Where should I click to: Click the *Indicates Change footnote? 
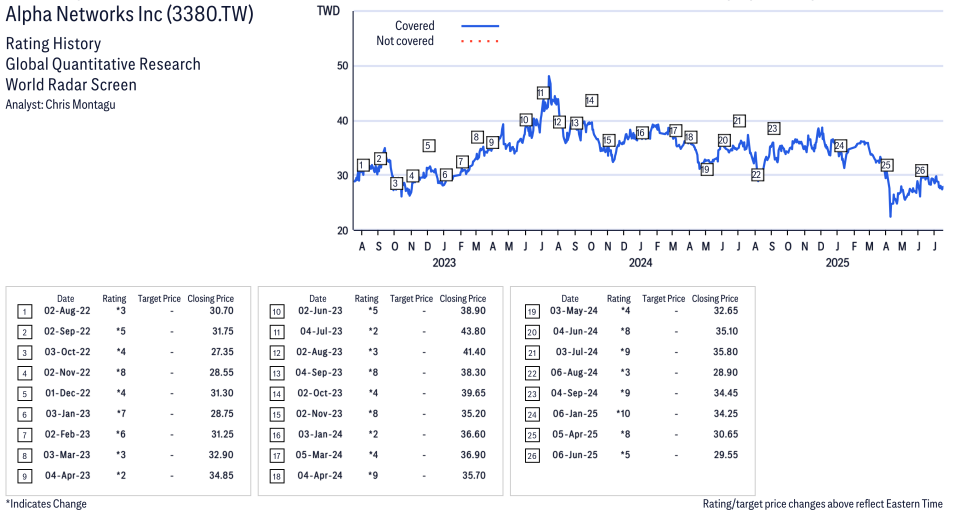point(46,504)
